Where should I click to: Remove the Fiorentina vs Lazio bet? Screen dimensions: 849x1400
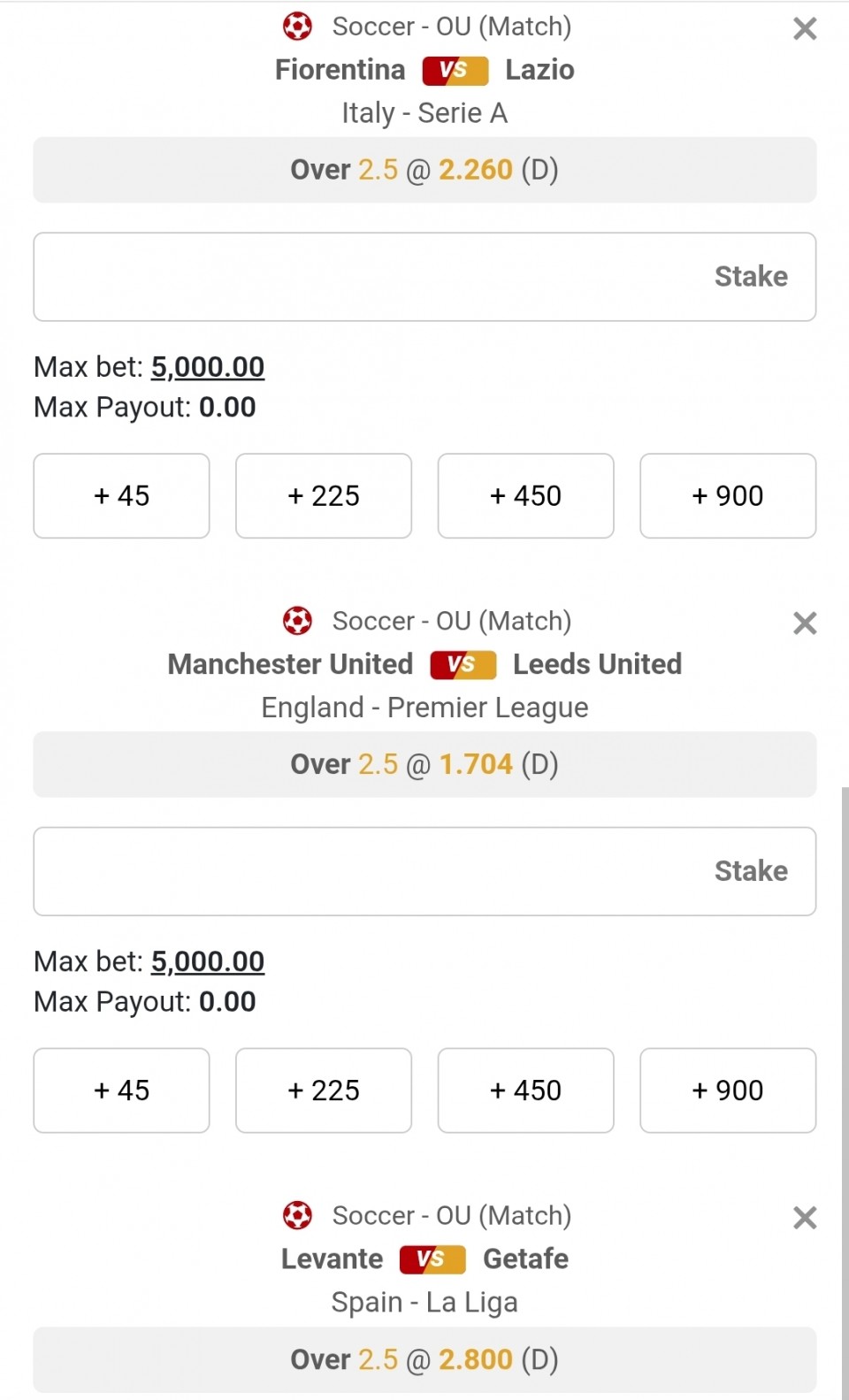pos(805,29)
